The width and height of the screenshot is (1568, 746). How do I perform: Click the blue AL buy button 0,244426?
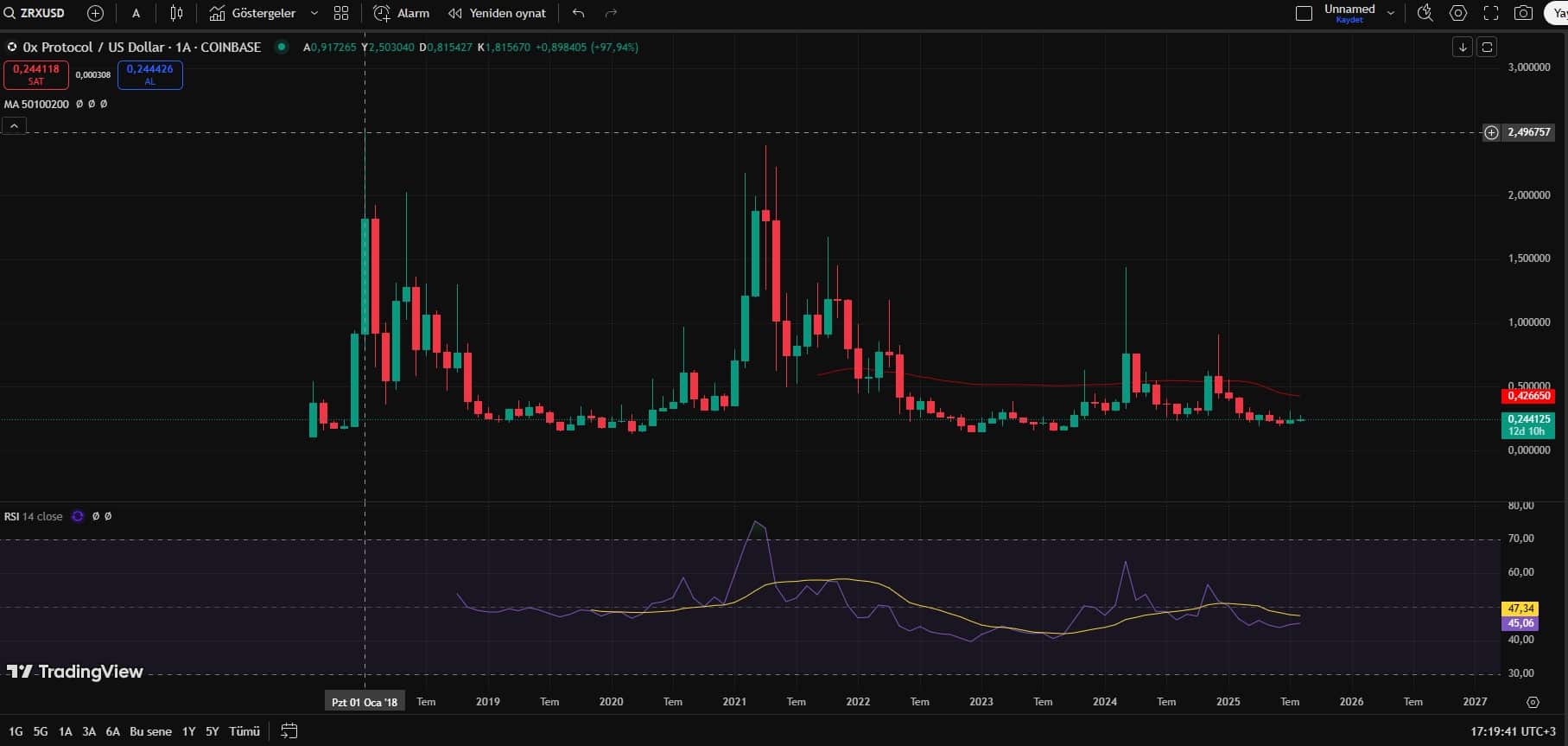[x=149, y=74]
